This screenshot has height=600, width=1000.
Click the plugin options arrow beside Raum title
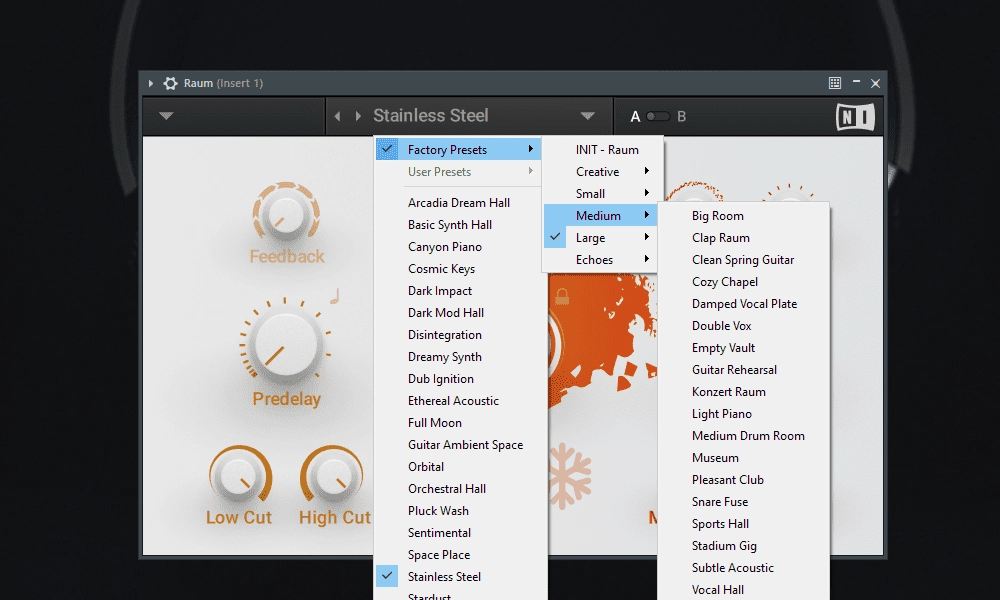[151, 83]
